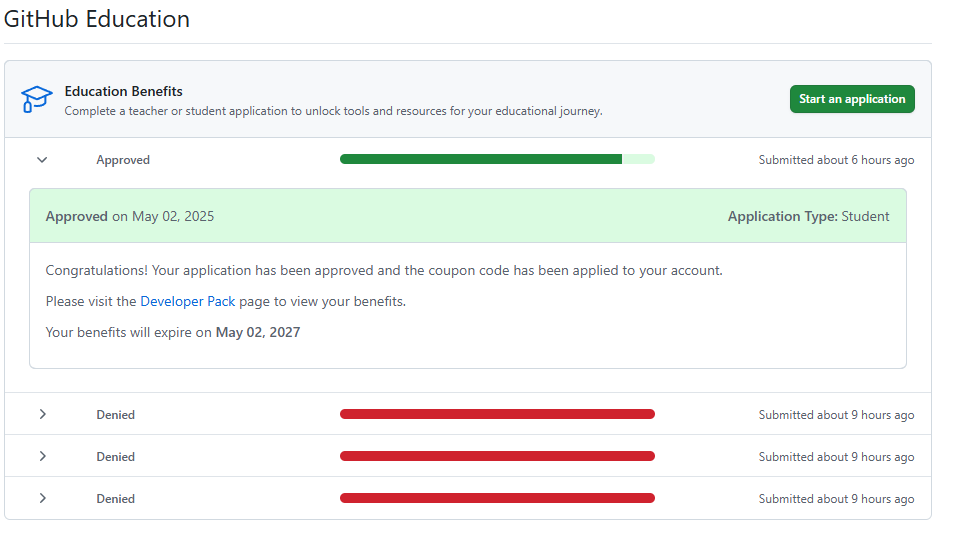Click the Submitted about 6 hours ago text
Viewport: 967px width, 551px height.
836,160
